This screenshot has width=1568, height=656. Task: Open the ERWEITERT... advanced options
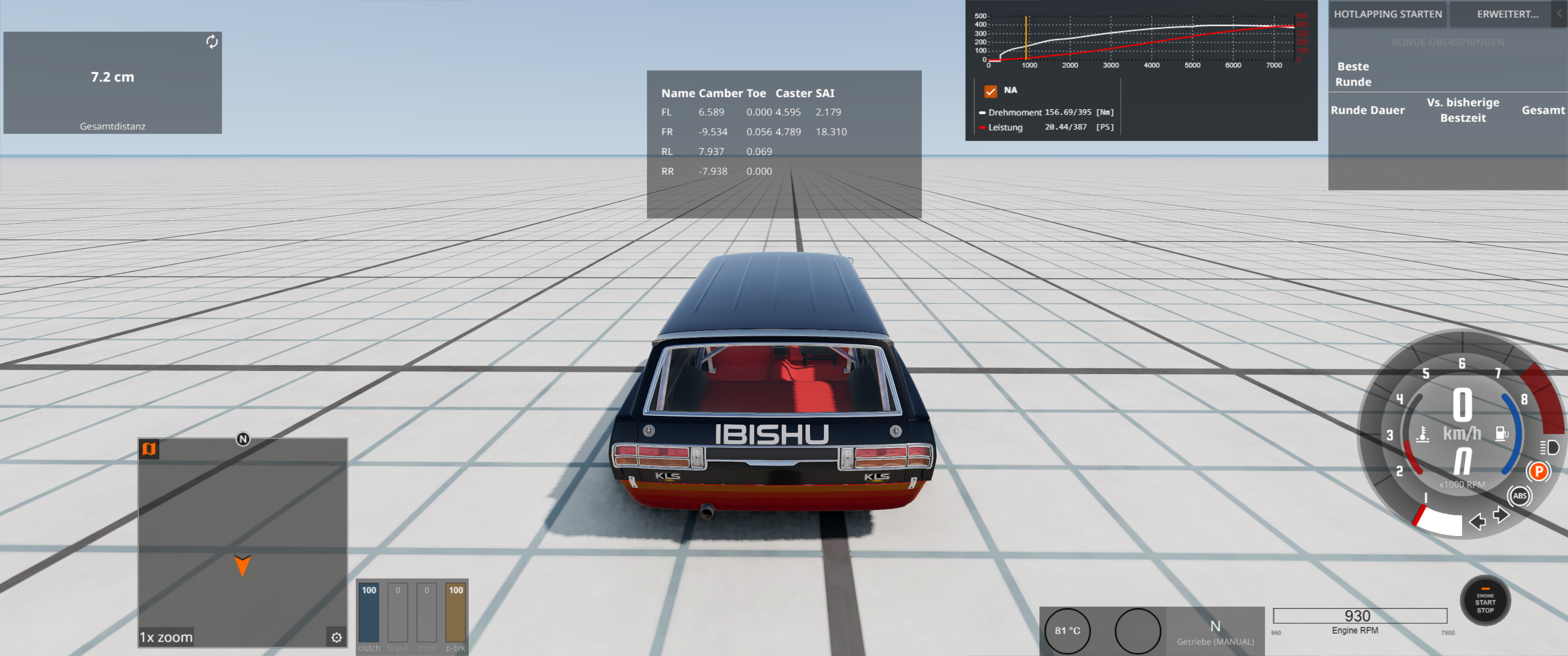point(1507,14)
